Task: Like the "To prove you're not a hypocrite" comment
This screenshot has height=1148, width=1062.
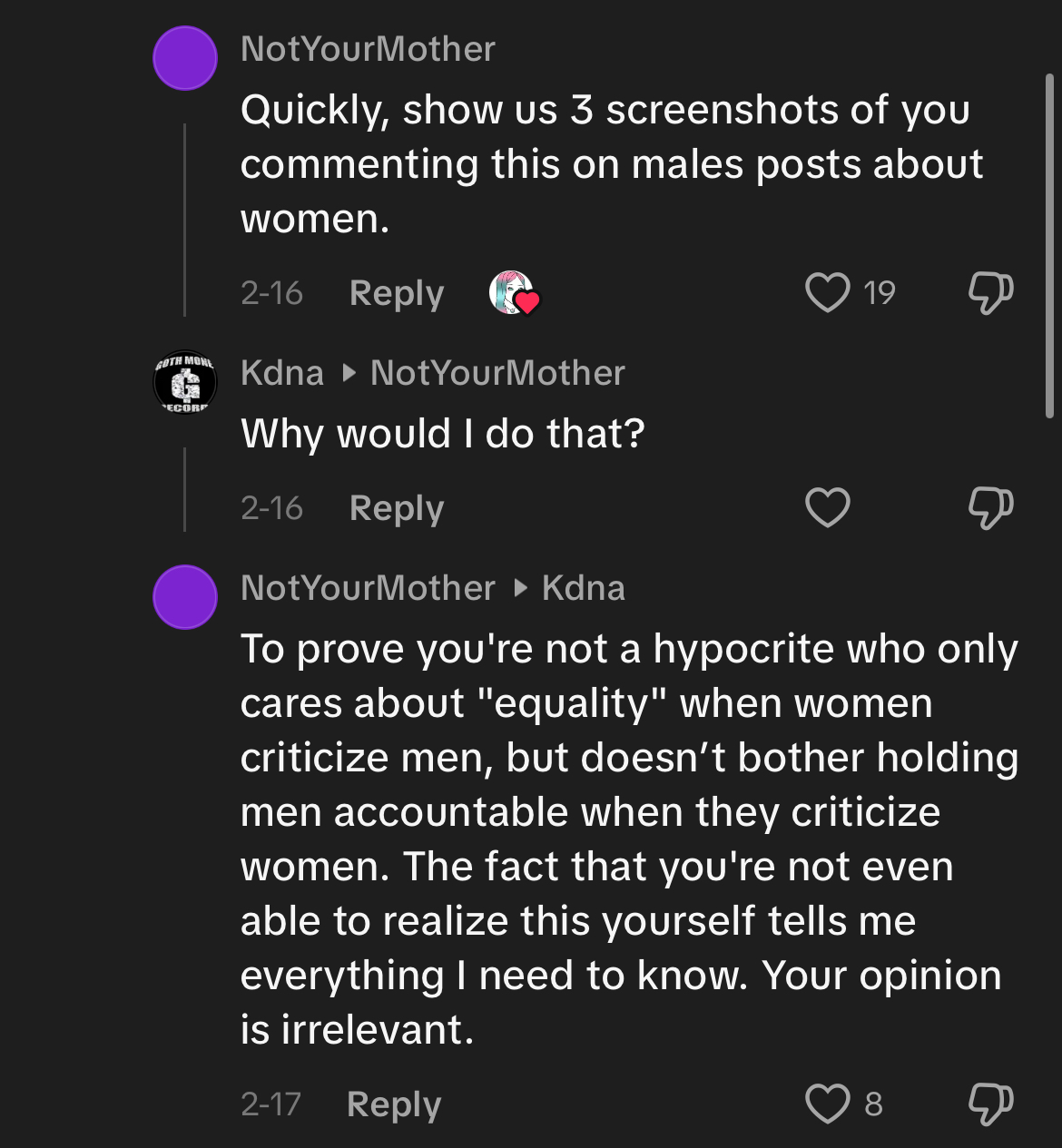Action: coord(828,1104)
